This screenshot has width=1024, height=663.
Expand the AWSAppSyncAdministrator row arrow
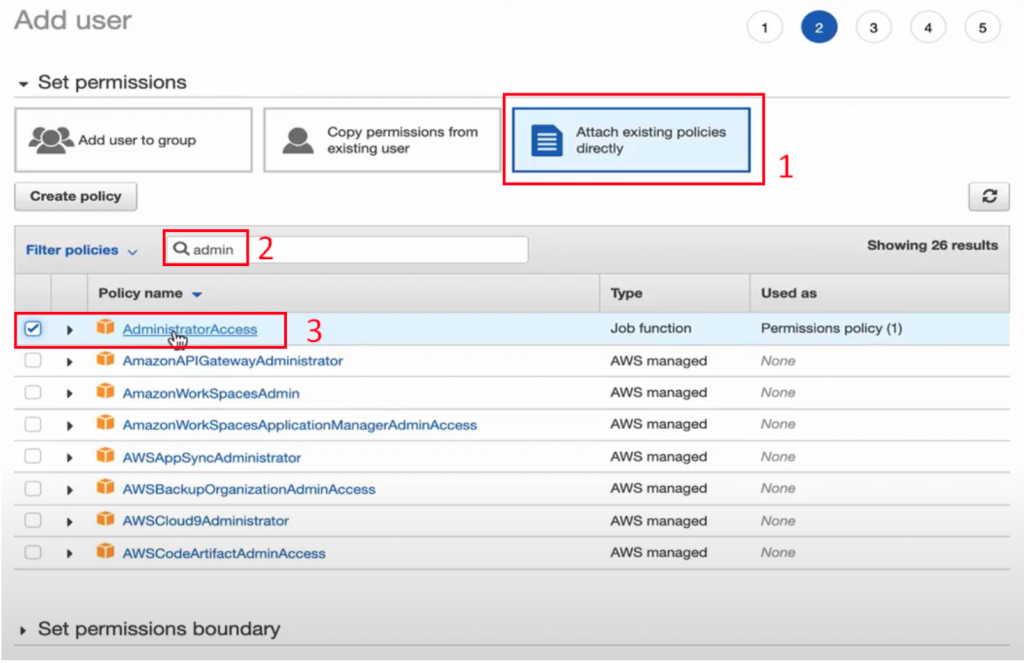tap(69, 458)
